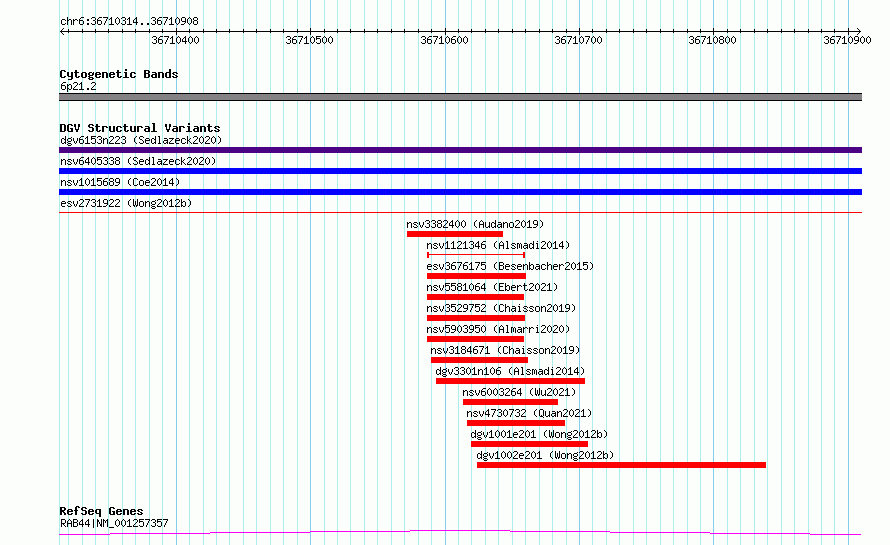Click ruler position 36710400
890x545 pixels.
[x=175, y=40]
